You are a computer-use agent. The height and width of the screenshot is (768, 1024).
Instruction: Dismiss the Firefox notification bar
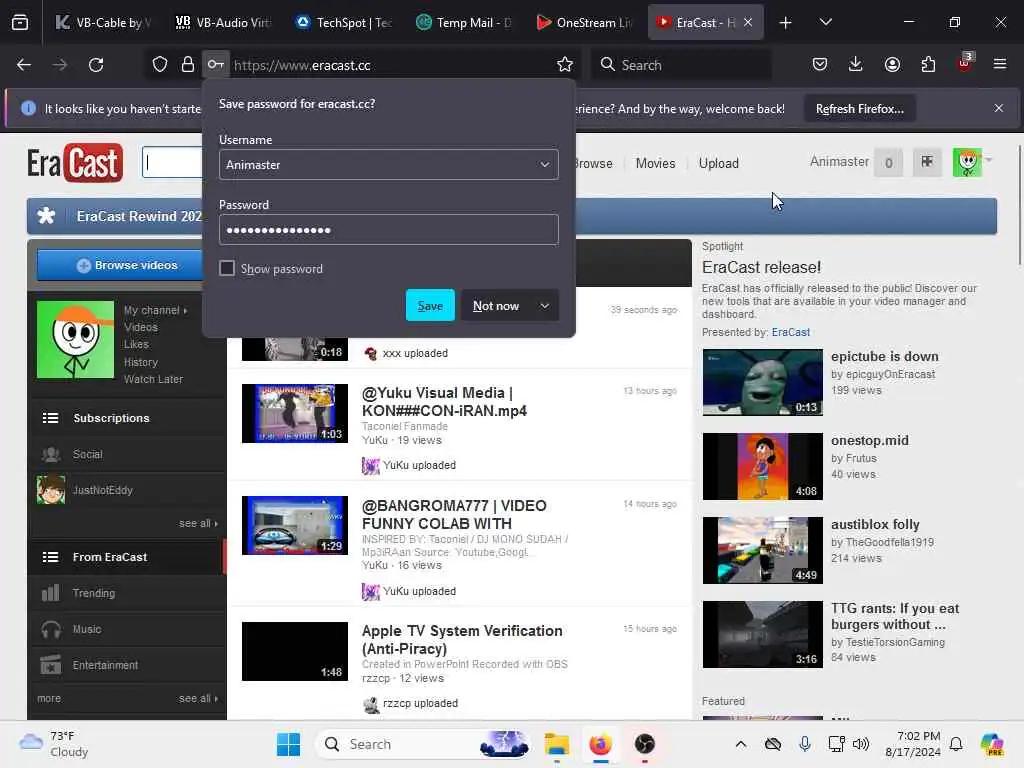pos(999,108)
